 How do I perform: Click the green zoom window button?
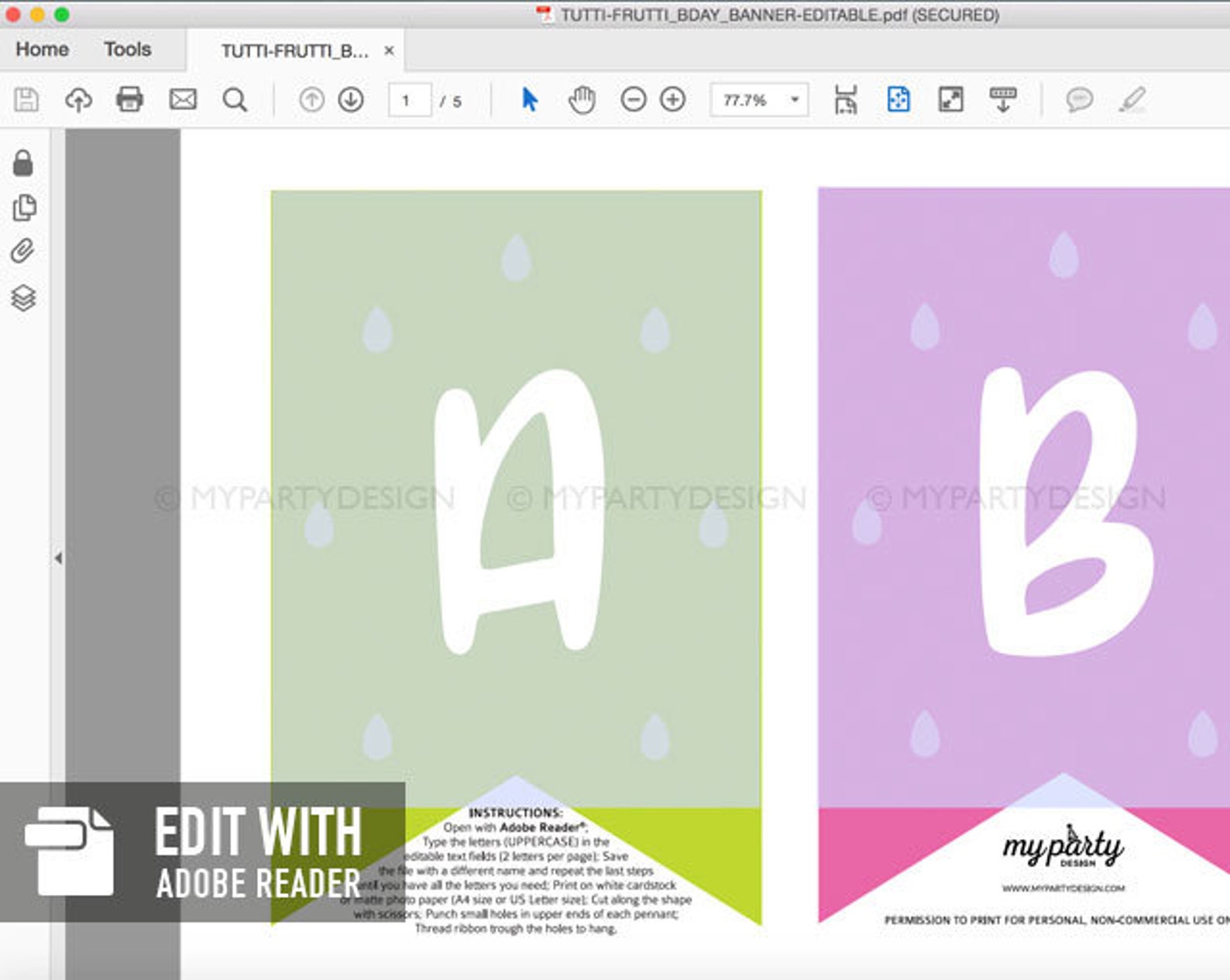(62, 15)
